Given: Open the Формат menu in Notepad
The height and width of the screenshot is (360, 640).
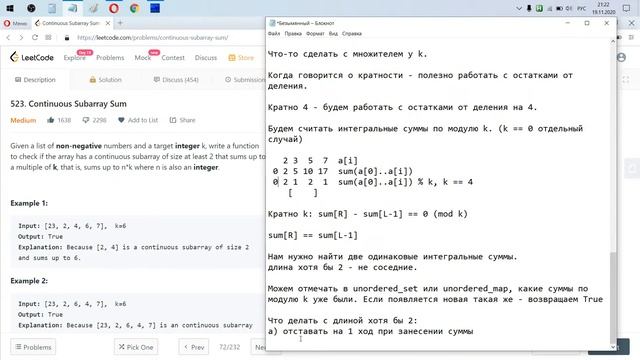Looking at the screenshot, I should 315,33.
